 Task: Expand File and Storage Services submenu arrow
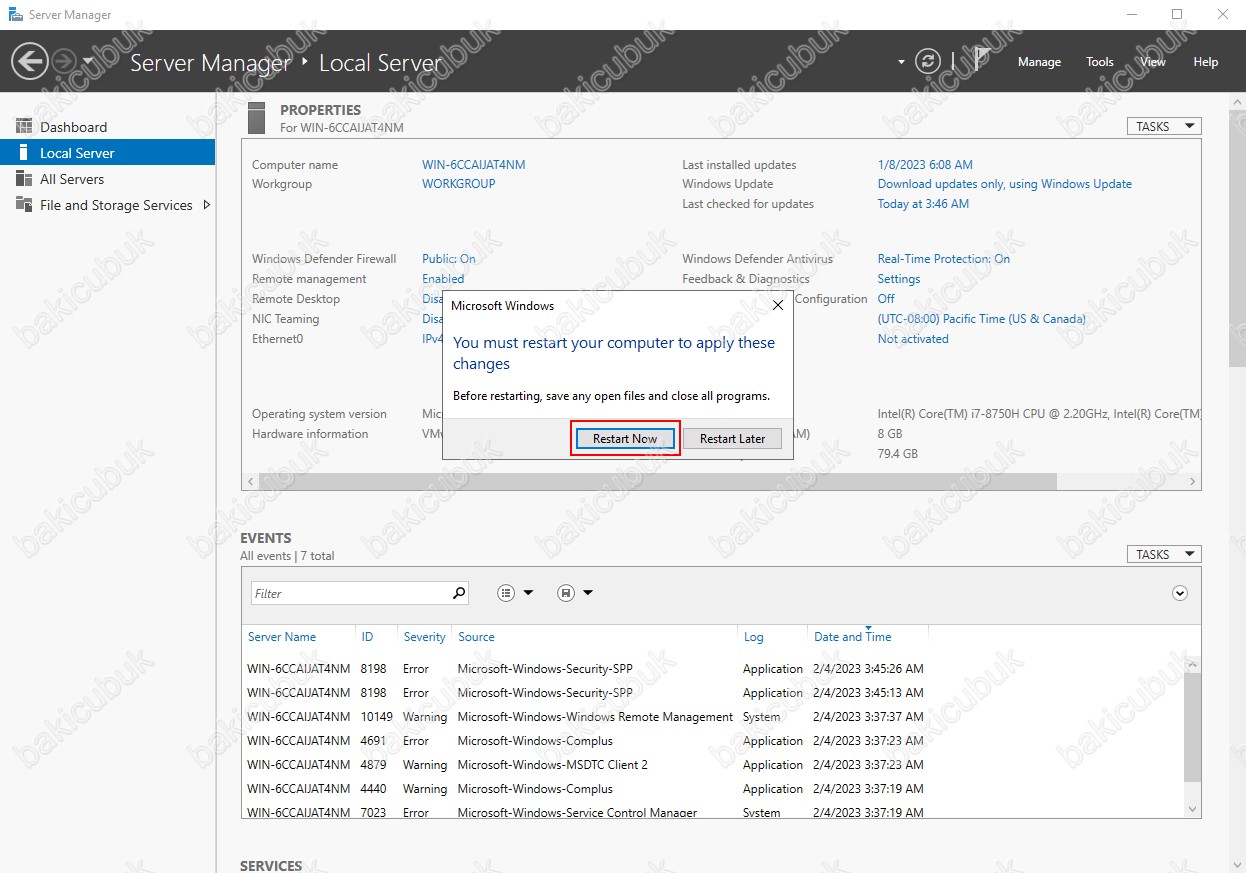[x=207, y=205]
